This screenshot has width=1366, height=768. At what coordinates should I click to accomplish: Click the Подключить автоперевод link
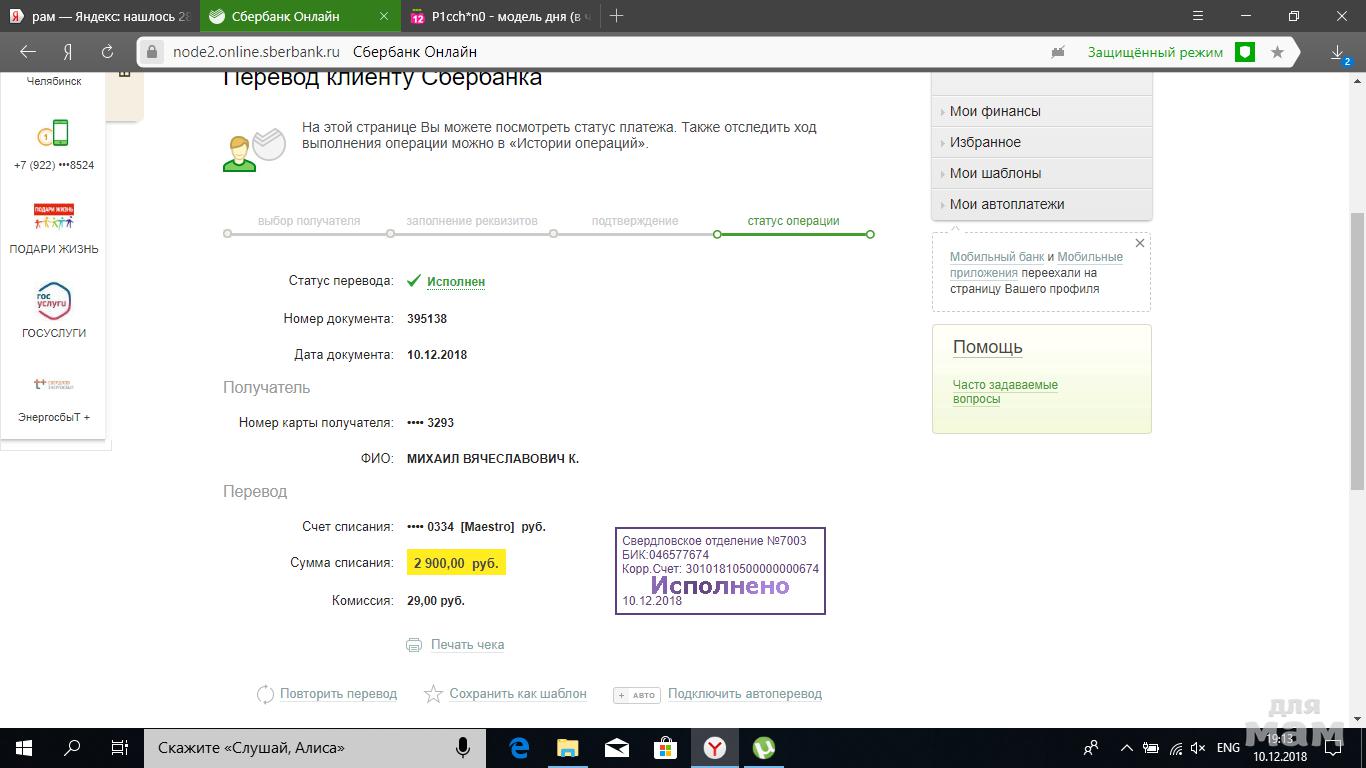click(744, 694)
